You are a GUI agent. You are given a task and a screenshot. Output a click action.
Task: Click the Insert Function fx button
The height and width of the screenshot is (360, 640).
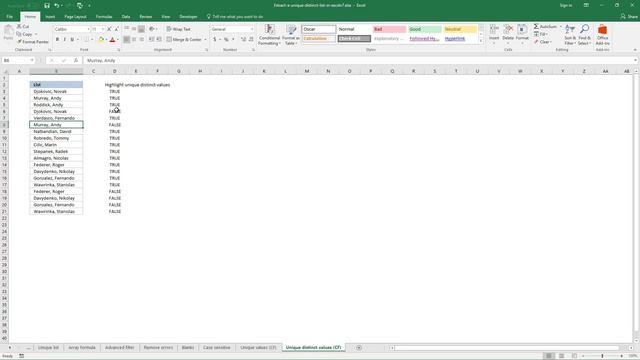(76, 60)
